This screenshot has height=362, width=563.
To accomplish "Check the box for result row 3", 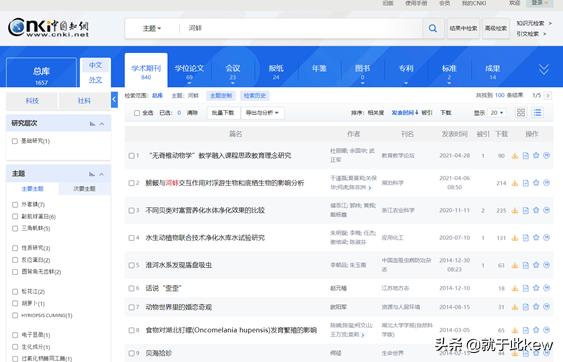I will (131, 210).
